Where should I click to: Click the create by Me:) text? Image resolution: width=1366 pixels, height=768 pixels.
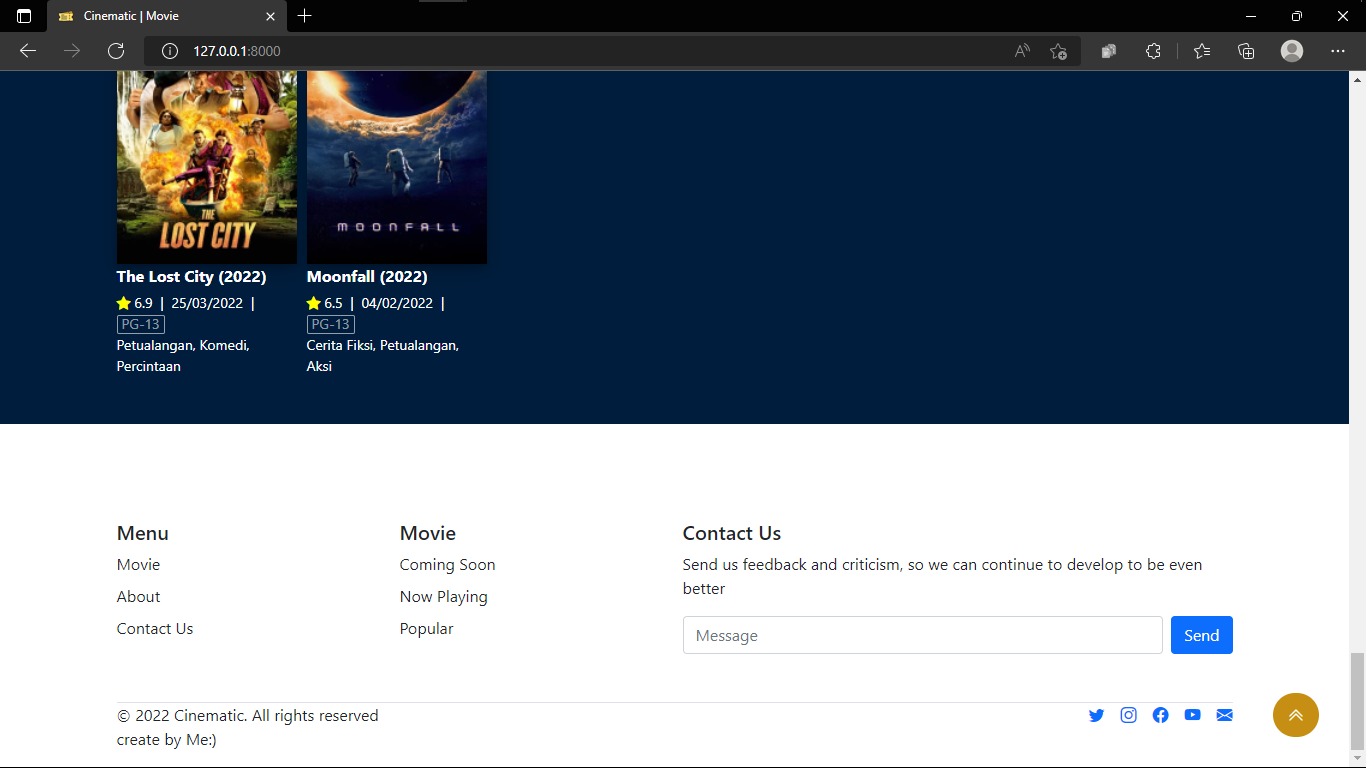(x=167, y=739)
